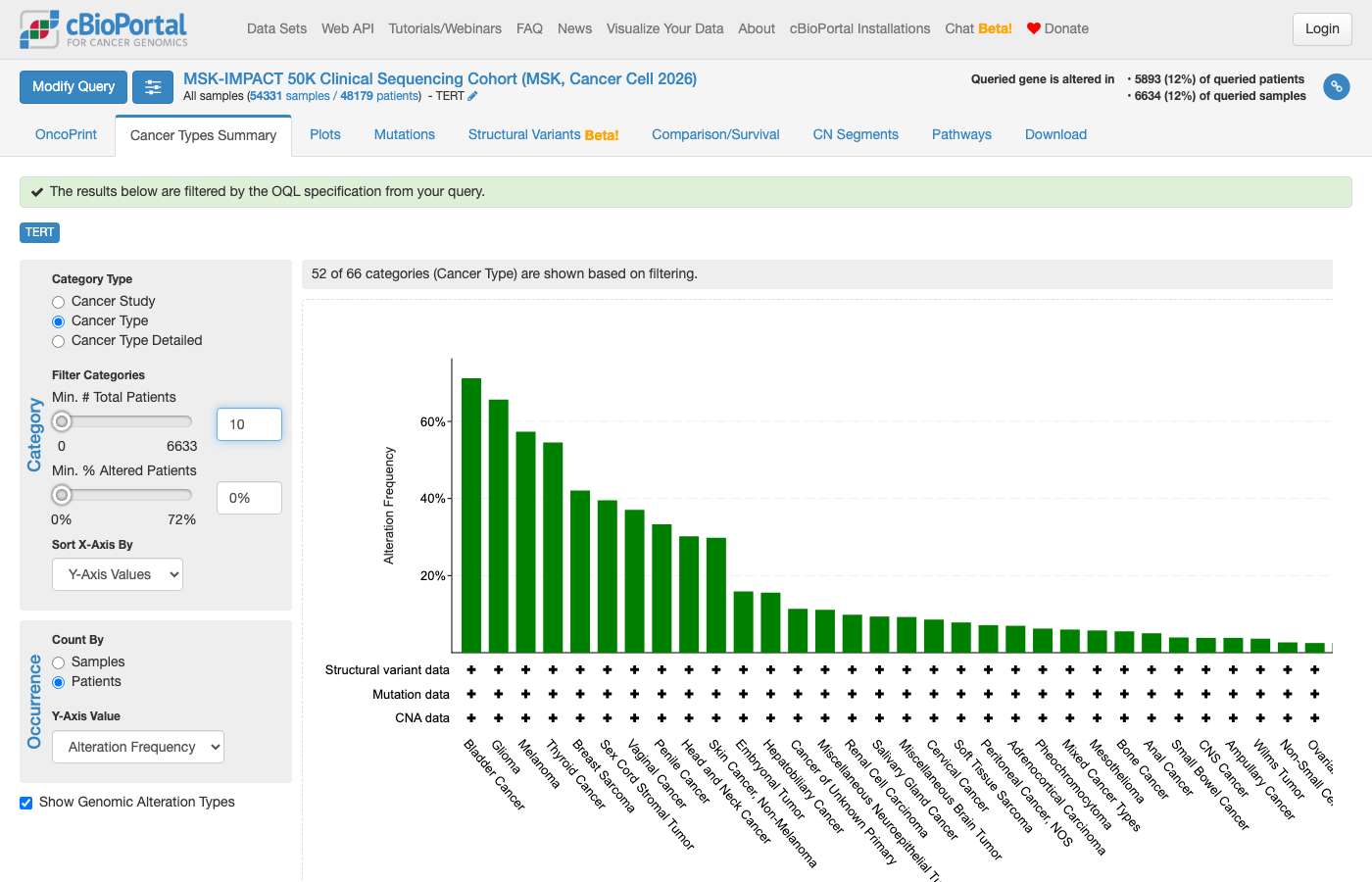Screen dimensions: 1372x882
Task: Open MSK-IMPACT 50K study title link
Action: [440, 78]
